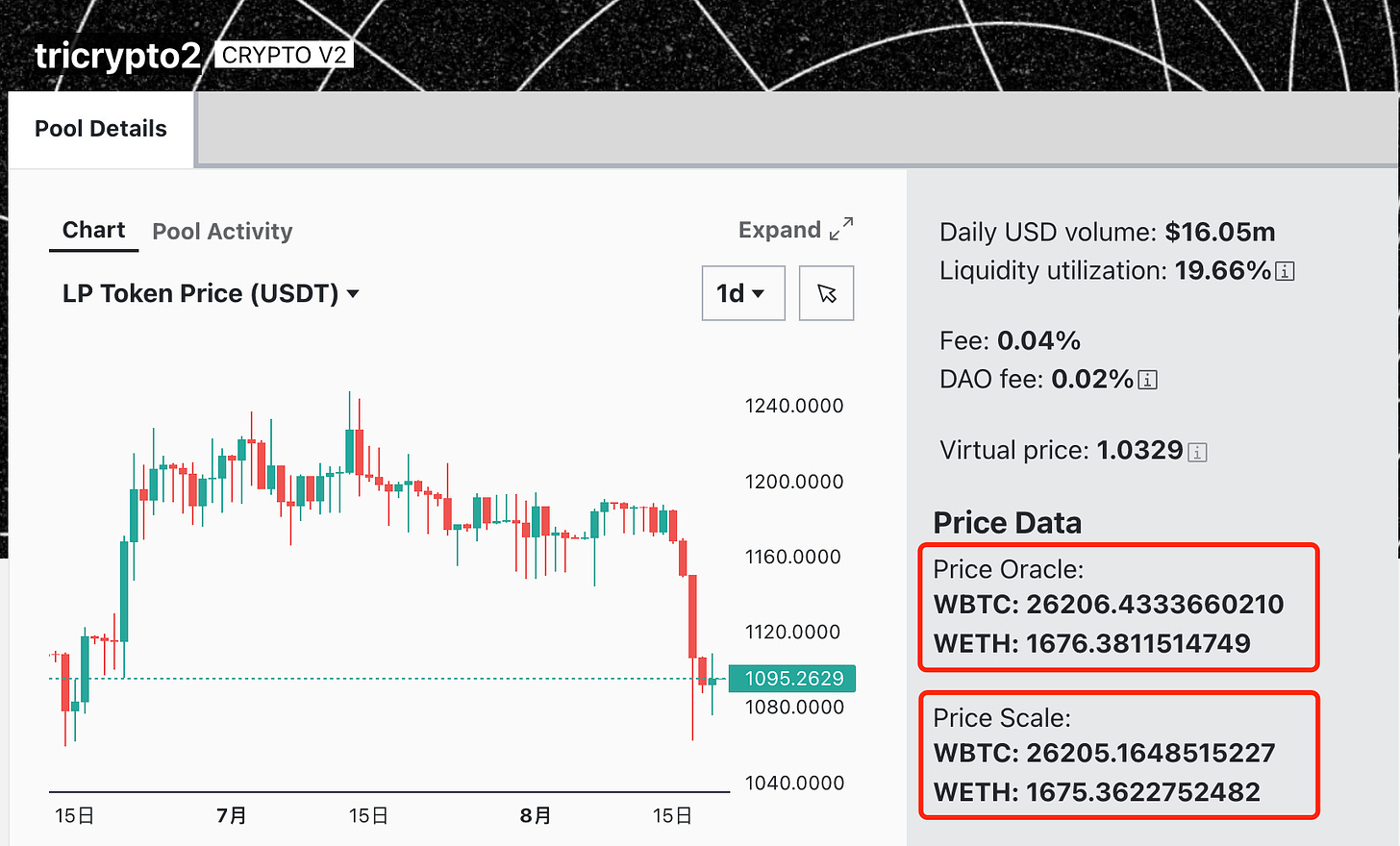Click the cursor pointer tool icon
This screenshot has width=1400, height=846.
click(x=826, y=293)
